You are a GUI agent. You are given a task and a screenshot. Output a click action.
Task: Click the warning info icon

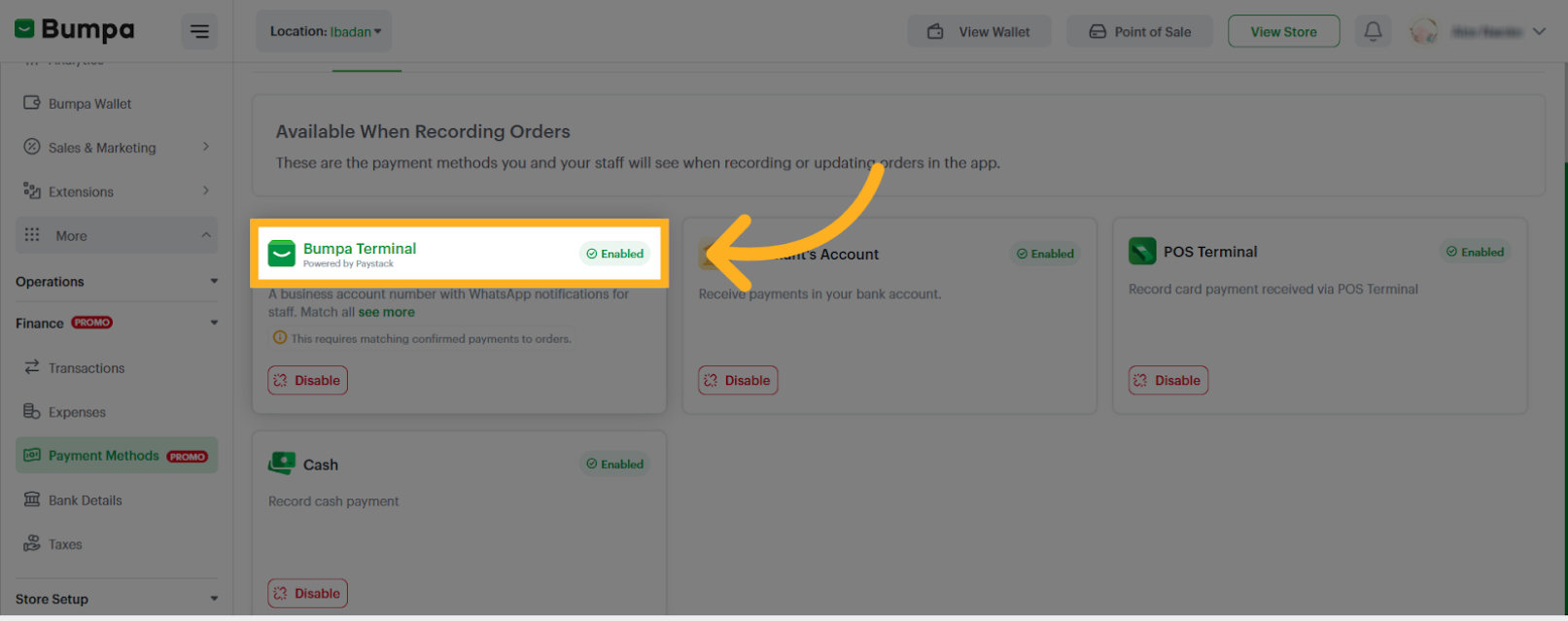point(280,338)
